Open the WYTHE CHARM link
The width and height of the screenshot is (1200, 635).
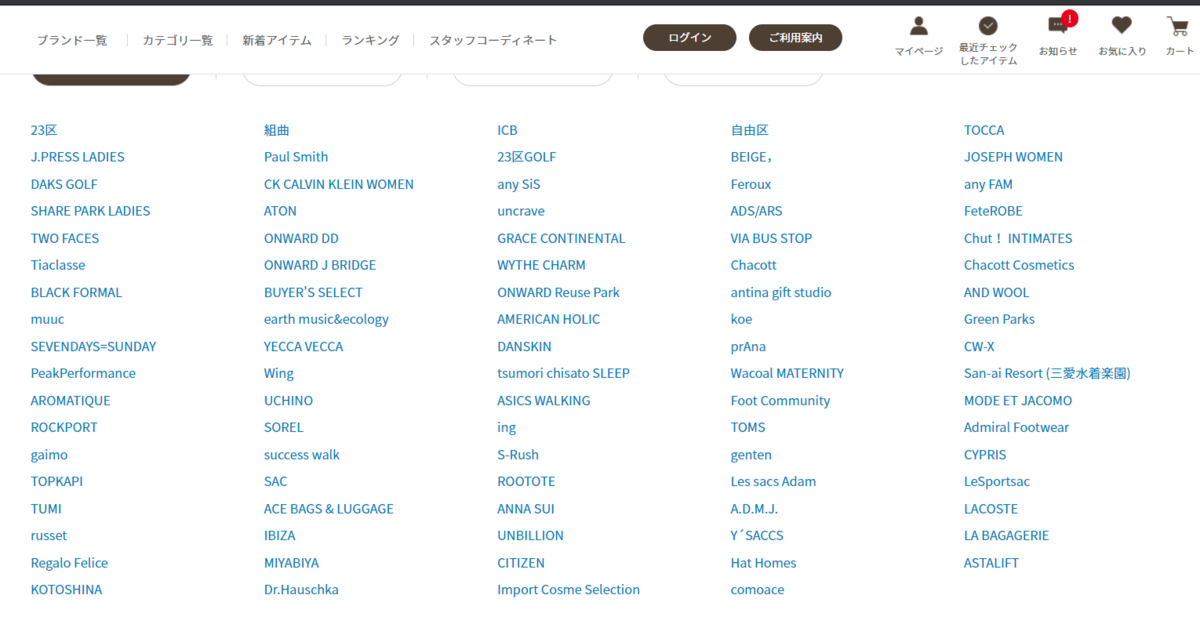click(x=541, y=265)
